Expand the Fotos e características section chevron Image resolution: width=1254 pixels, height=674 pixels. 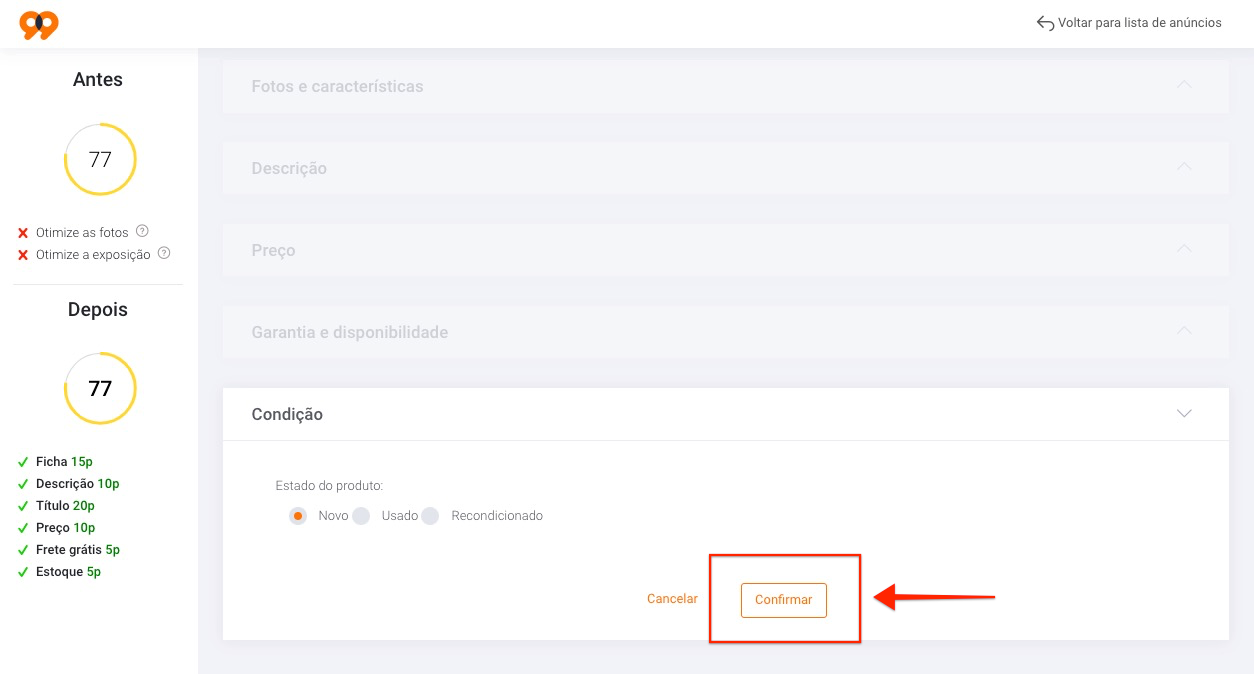click(x=1184, y=85)
